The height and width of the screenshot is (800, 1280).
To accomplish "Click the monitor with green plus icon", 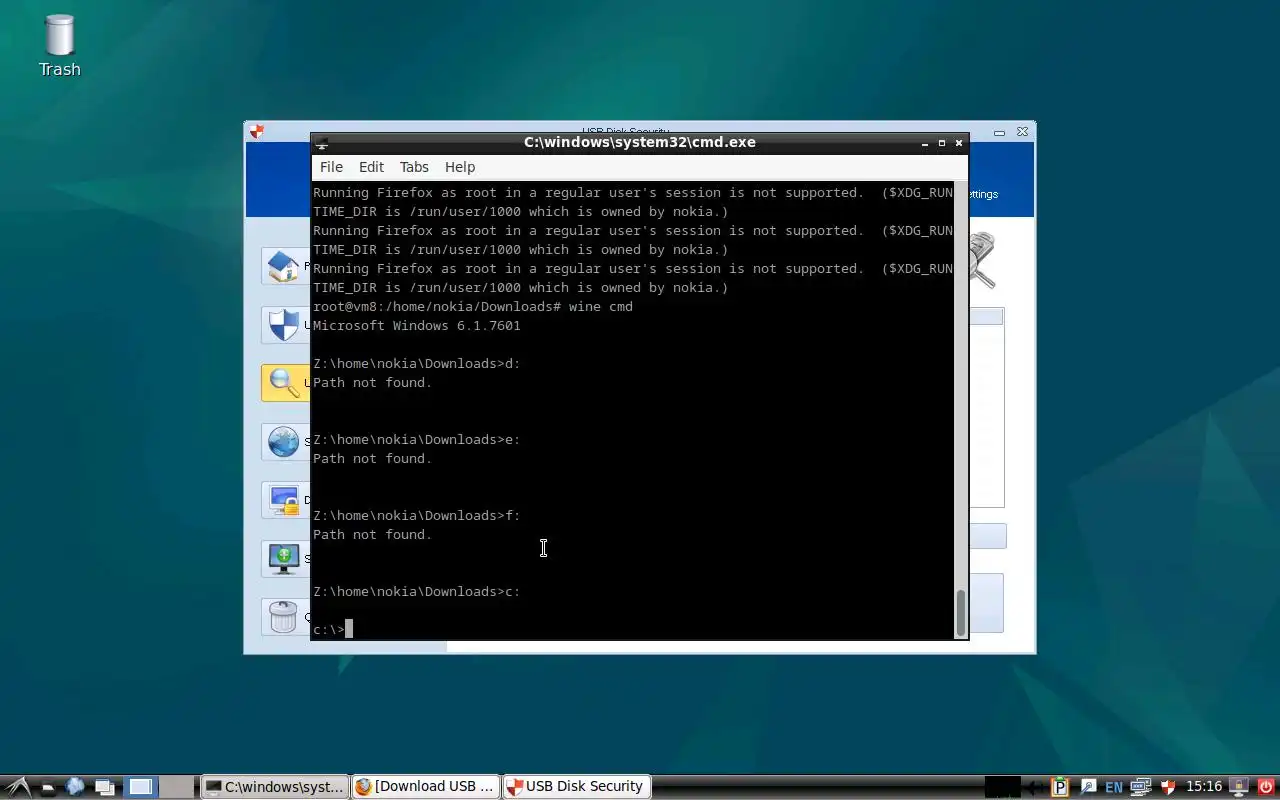I will click(284, 558).
